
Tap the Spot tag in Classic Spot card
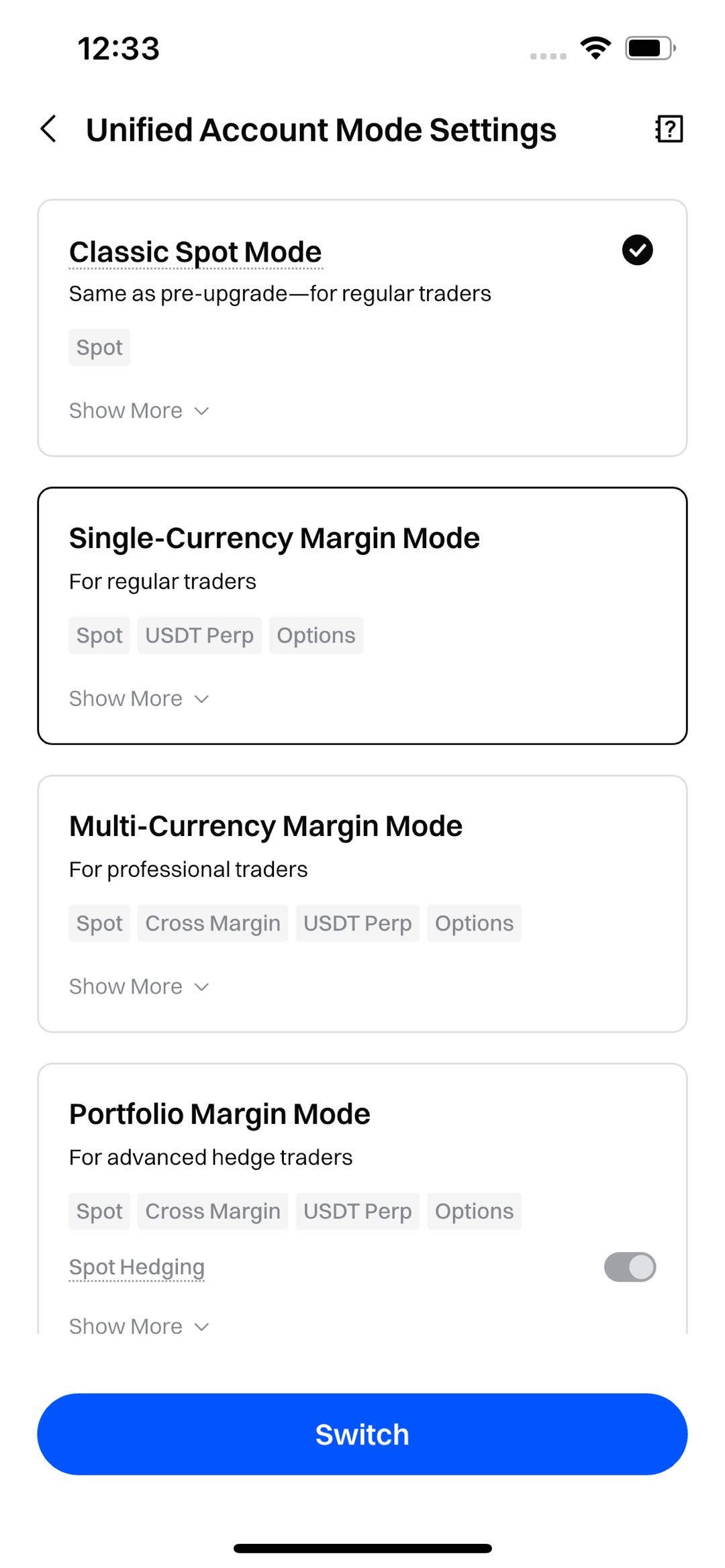(99, 348)
